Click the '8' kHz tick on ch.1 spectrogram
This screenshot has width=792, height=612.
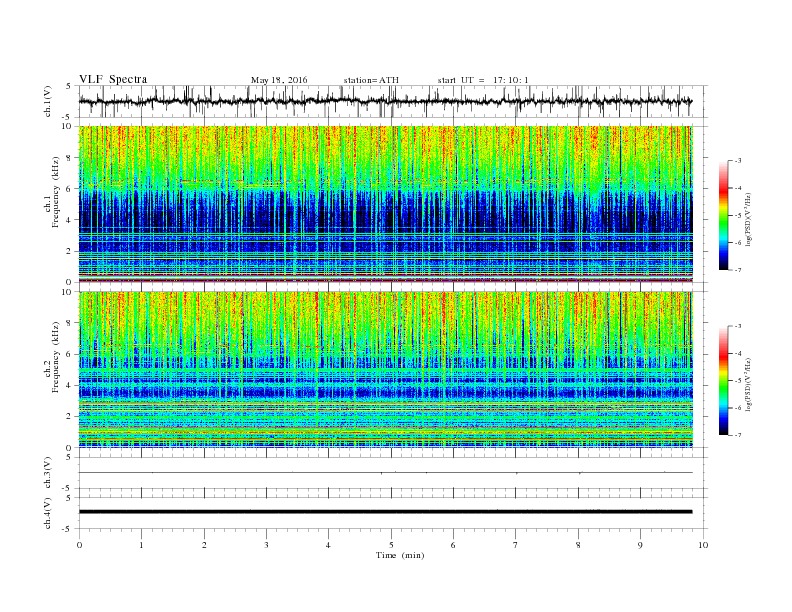(70, 158)
